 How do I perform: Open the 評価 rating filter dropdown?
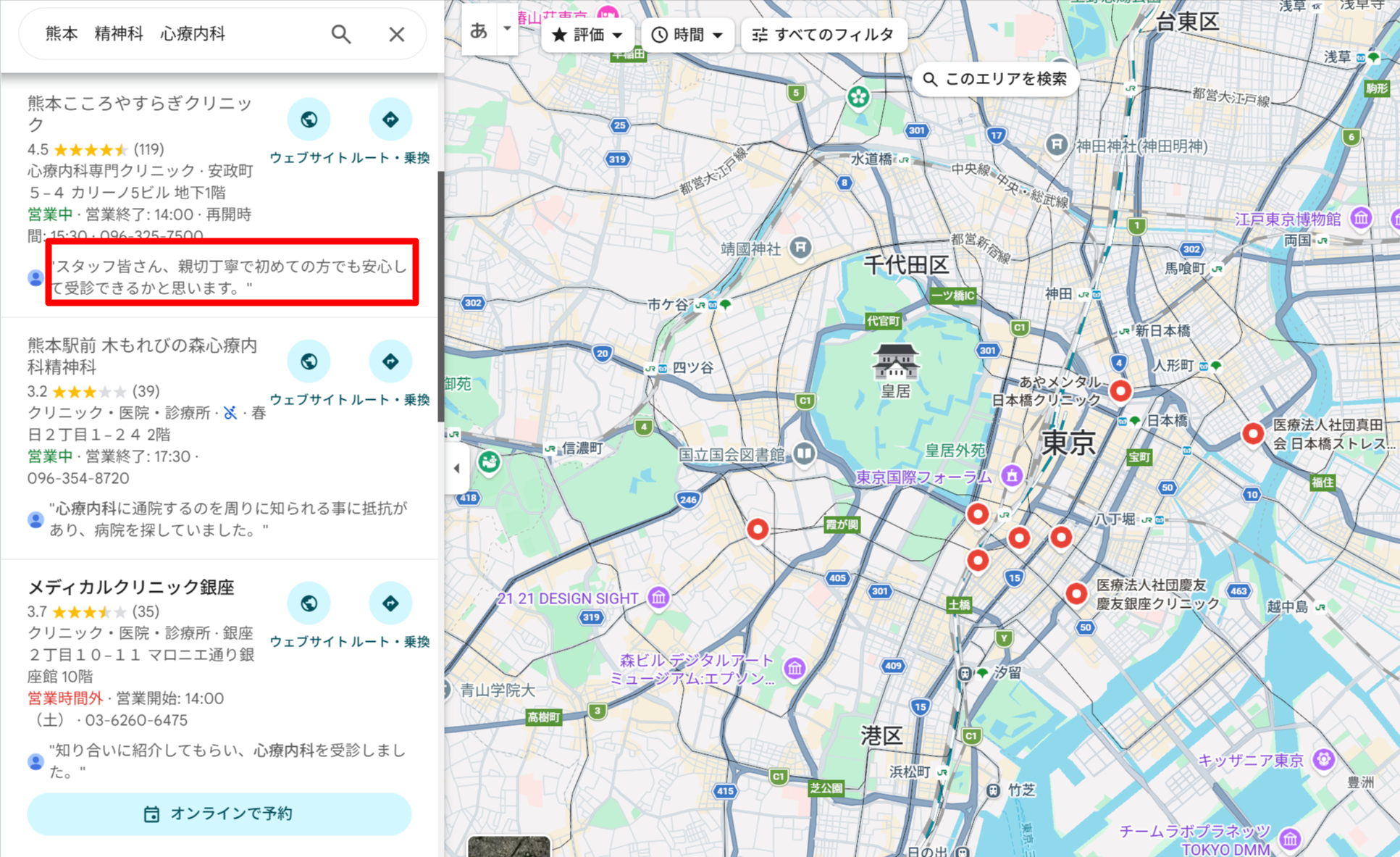[x=588, y=34]
